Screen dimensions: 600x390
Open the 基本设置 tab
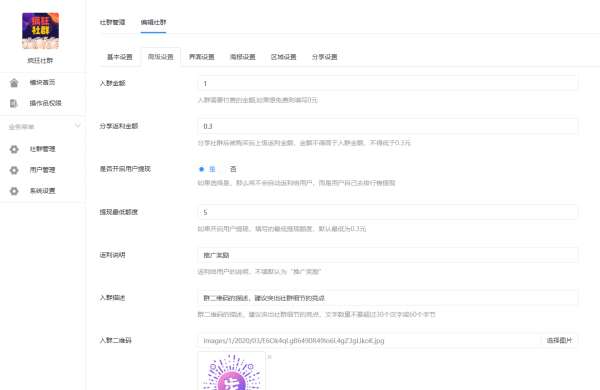pos(120,57)
